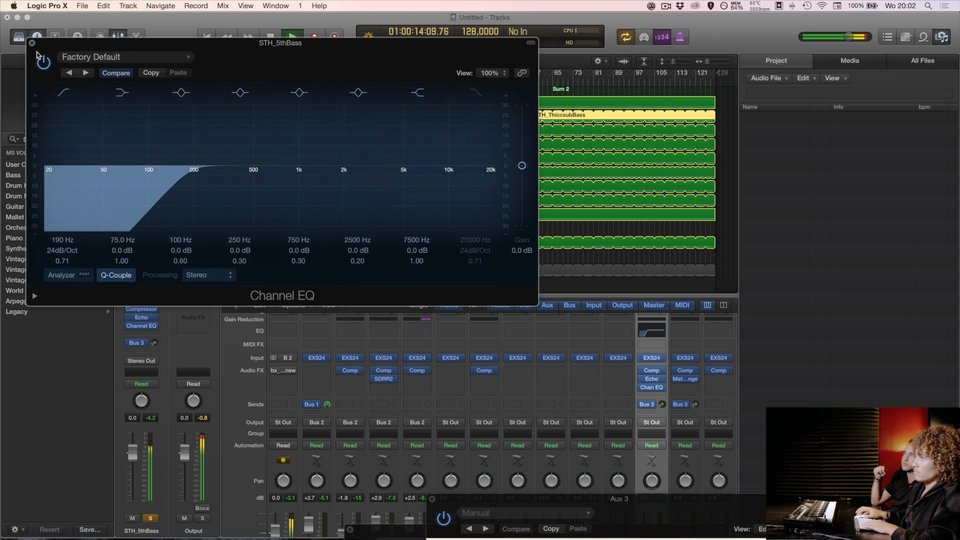Viewport: 960px width, 540px height.
Task: Open the Processing Stereo dropdown
Action: 209,275
